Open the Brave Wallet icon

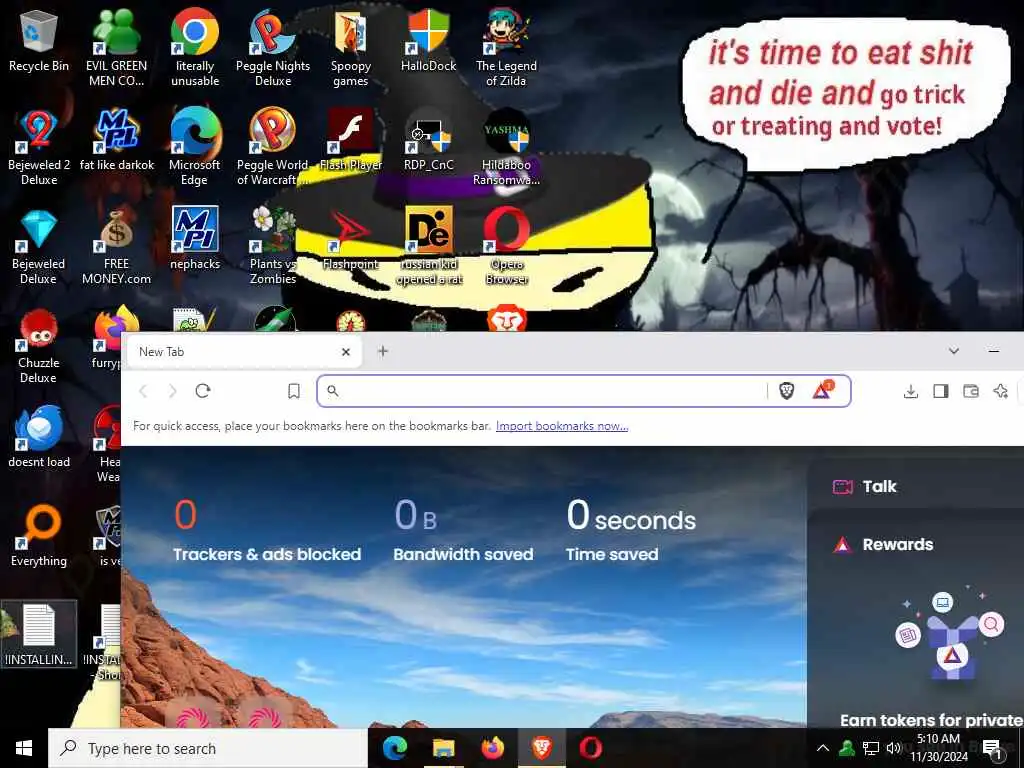[970, 391]
